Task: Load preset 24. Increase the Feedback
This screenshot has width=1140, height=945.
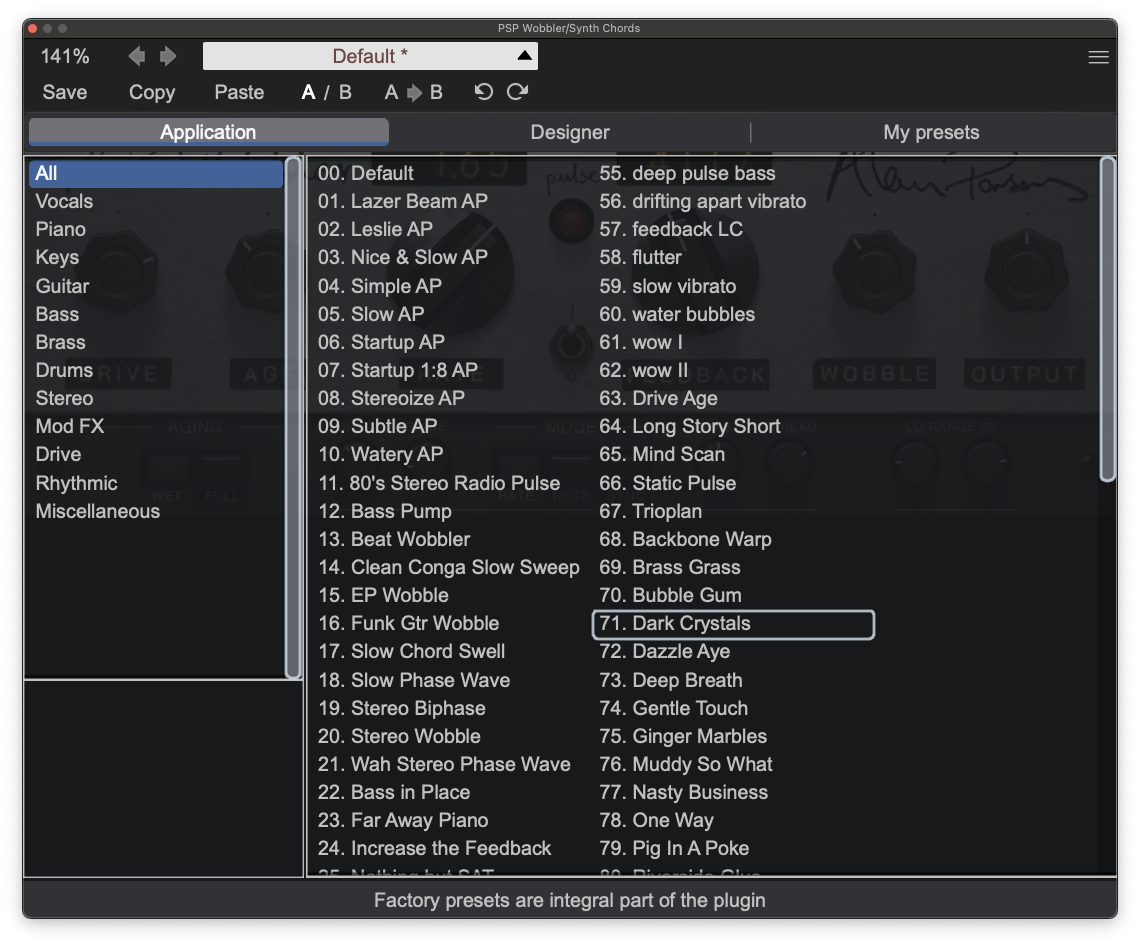Action: point(435,848)
